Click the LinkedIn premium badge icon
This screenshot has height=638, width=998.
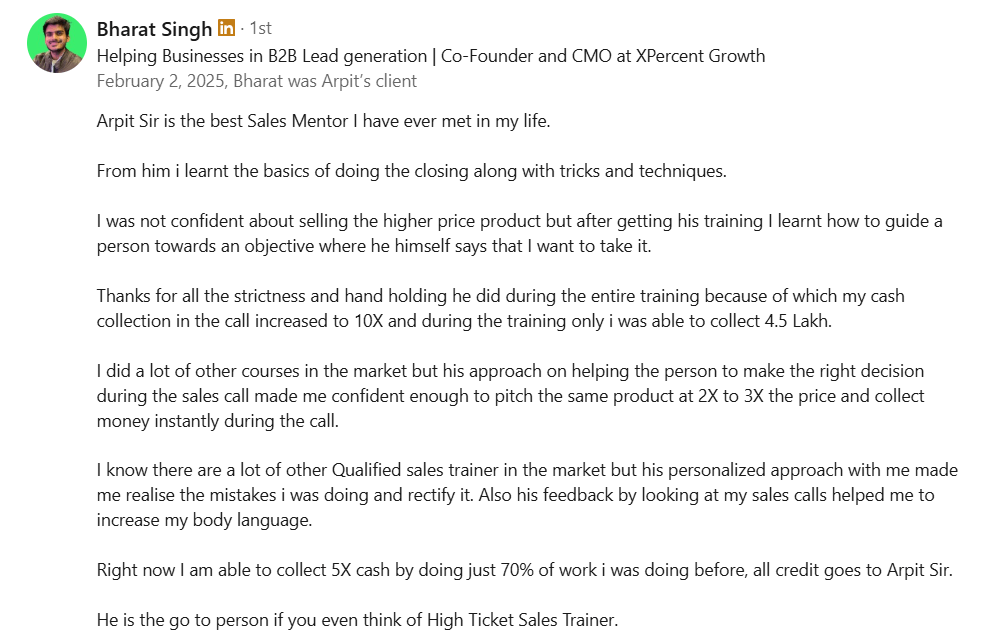click(226, 29)
